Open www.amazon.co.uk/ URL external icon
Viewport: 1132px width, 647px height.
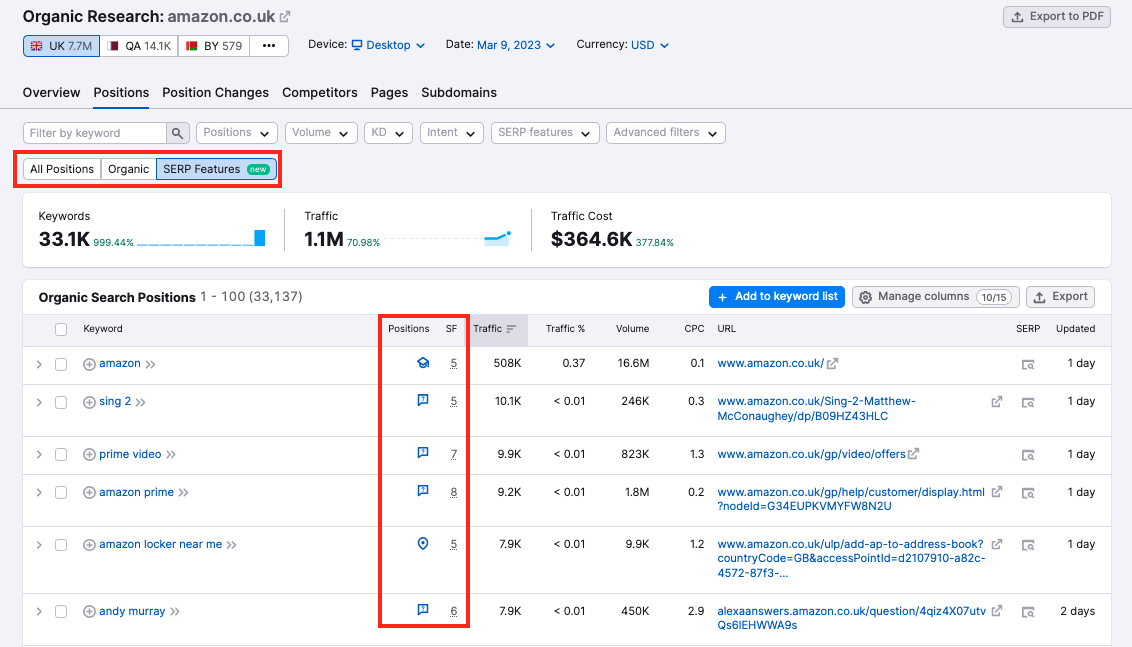point(832,363)
